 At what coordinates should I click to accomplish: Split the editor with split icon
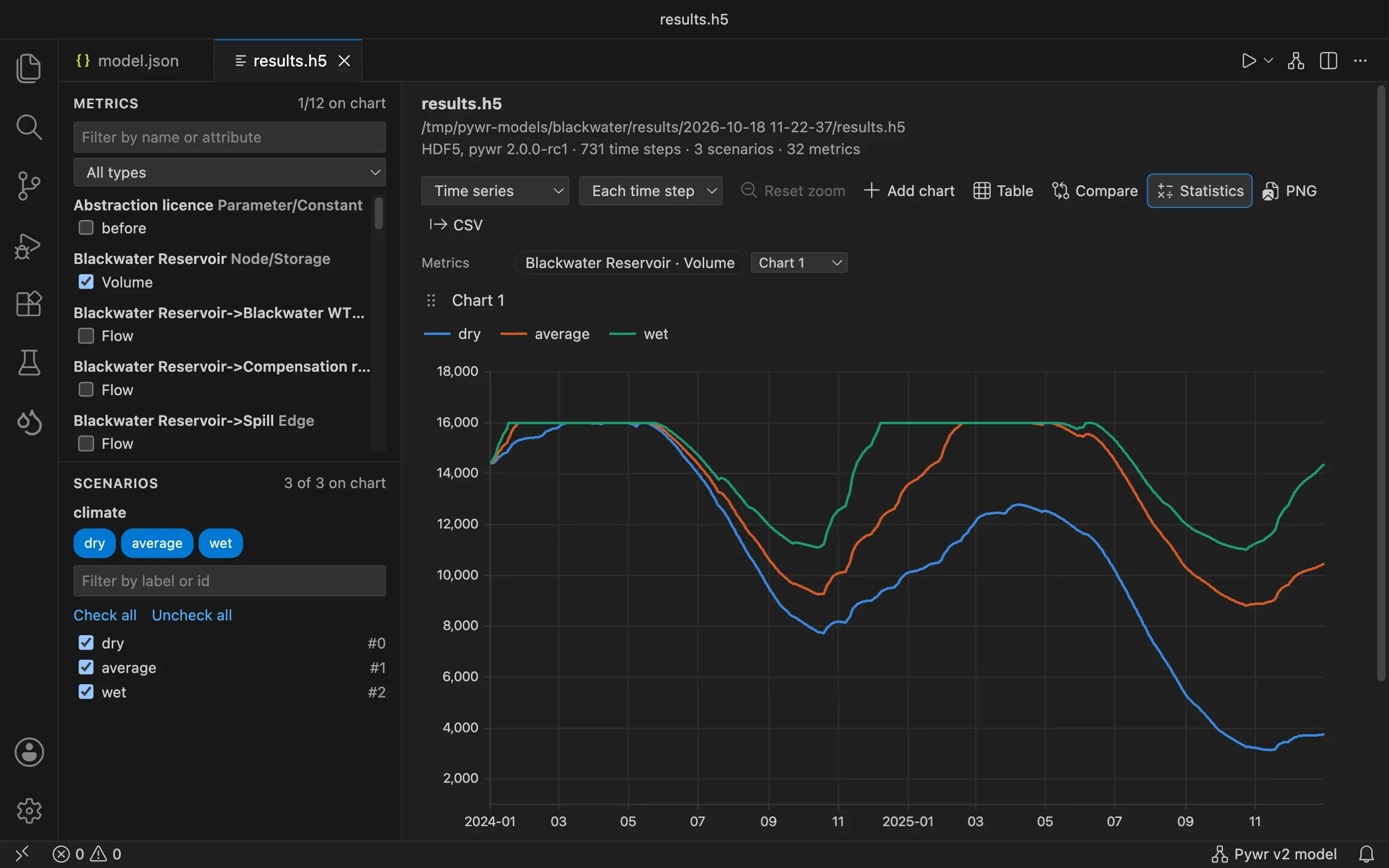(x=1329, y=61)
